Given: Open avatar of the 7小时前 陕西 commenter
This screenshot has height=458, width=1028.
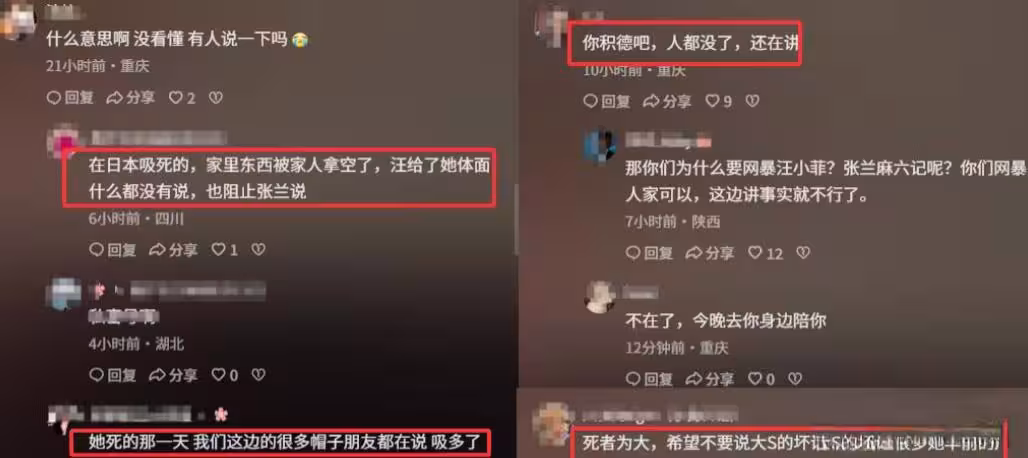Looking at the screenshot, I should coord(600,145).
